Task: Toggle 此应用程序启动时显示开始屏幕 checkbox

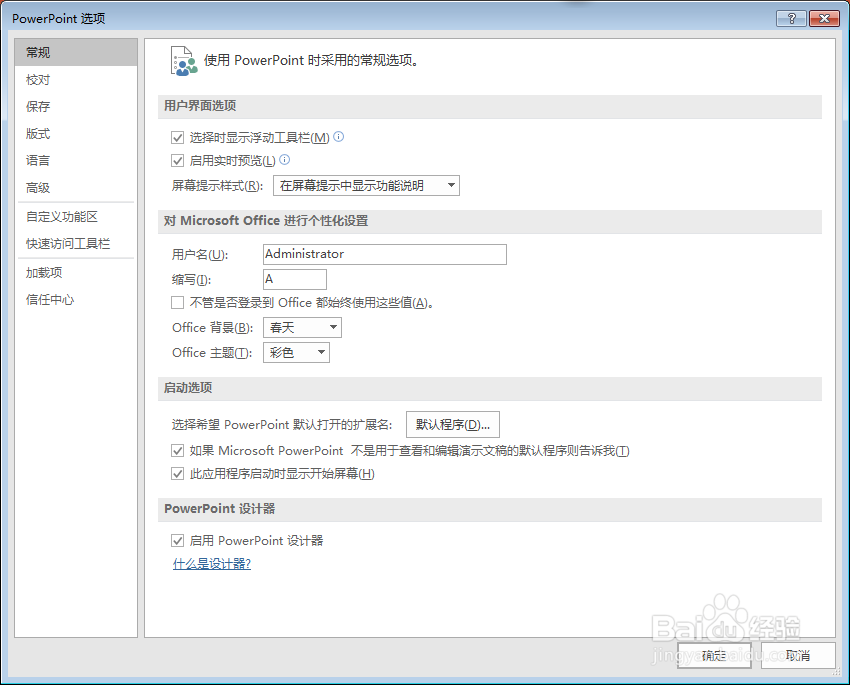Action: (x=177, y=474)
